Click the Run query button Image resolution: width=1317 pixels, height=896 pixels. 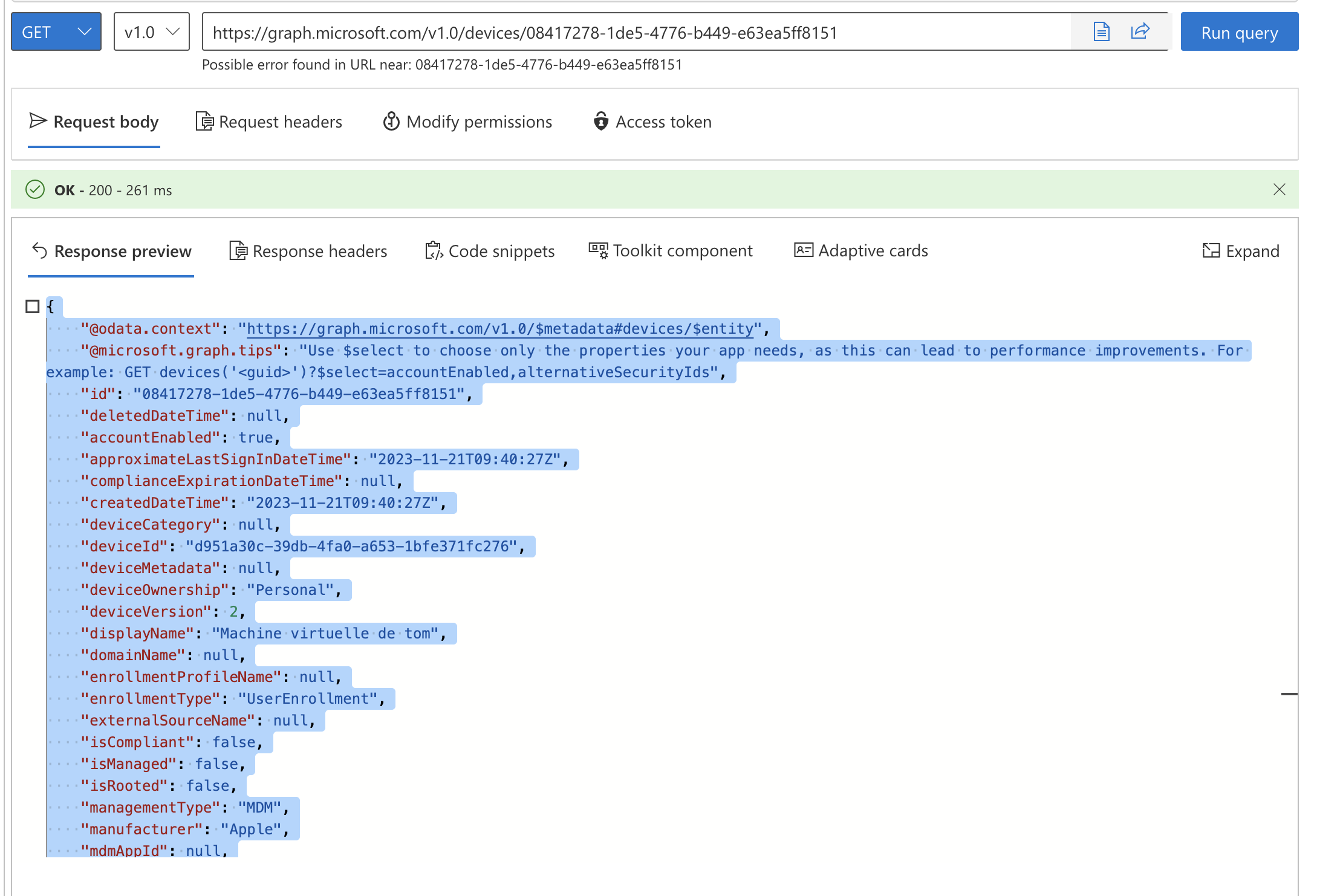(1238, 31)
